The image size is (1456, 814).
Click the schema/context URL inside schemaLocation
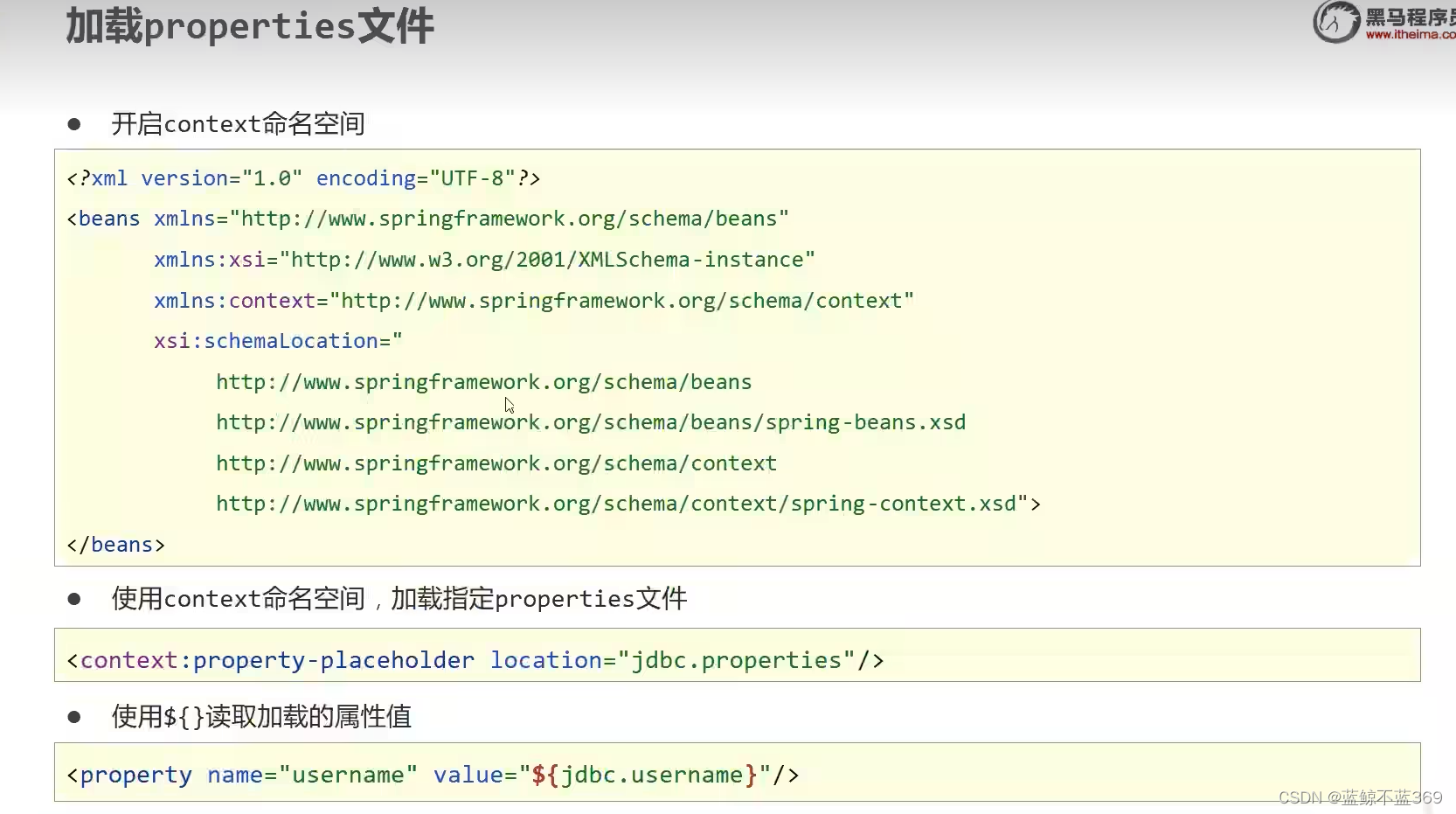tap(496, 463)
